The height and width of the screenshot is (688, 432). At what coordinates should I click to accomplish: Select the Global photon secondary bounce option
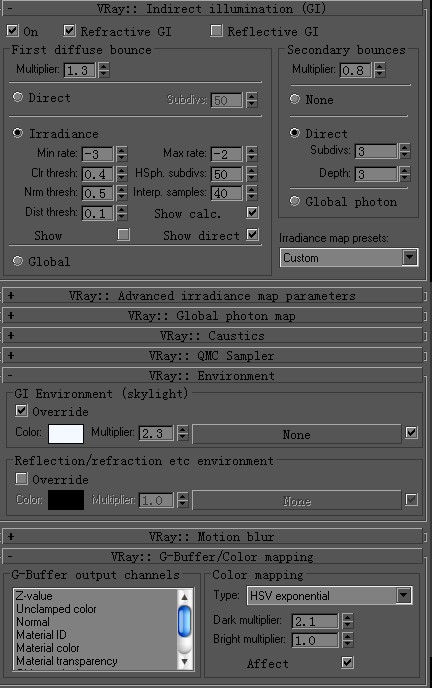tap(295, 201)
